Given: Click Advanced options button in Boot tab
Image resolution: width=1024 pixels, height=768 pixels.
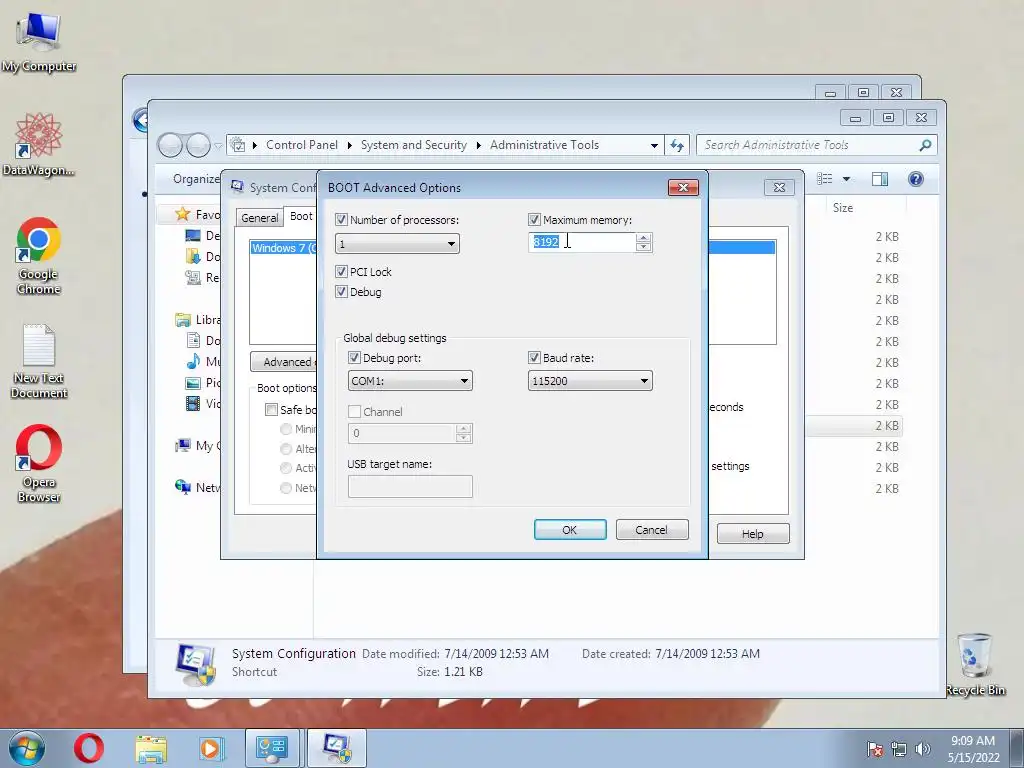Looking at the screenshot, I should [x=284, y=362].
